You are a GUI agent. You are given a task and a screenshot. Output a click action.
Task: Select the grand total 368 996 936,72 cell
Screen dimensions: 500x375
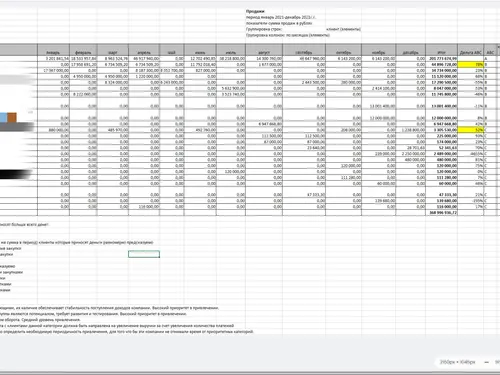pos(442,212)
